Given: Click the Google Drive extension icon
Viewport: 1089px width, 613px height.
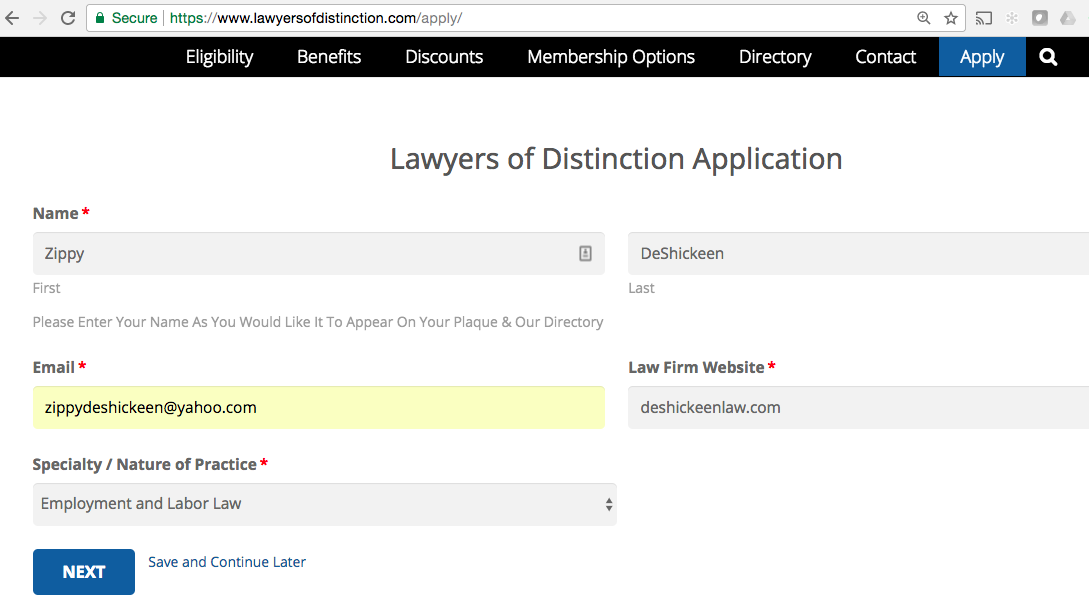Looking at the screenshot, I should [1067, 18].
